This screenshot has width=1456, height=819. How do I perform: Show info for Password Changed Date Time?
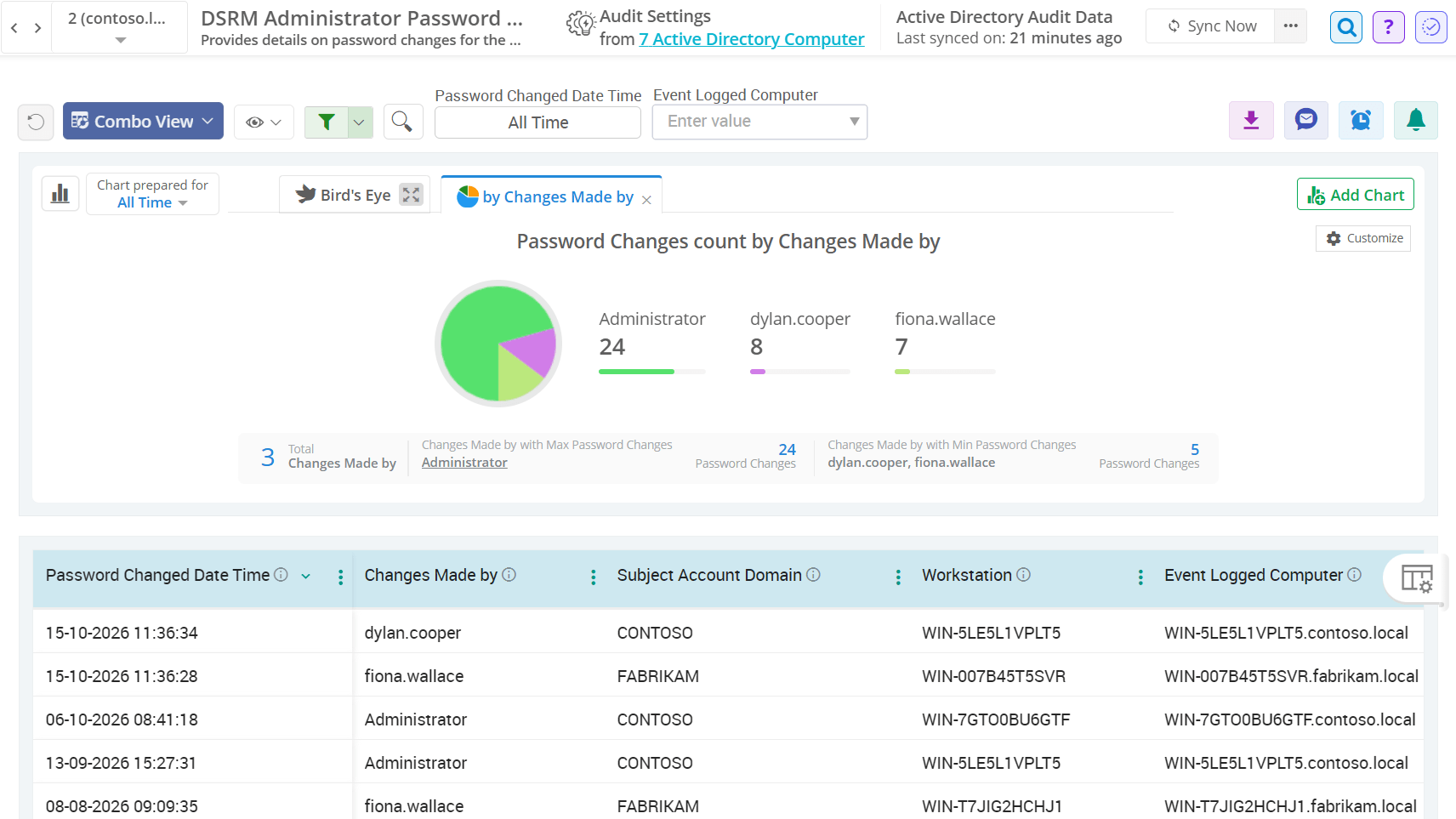coord(281,575)
